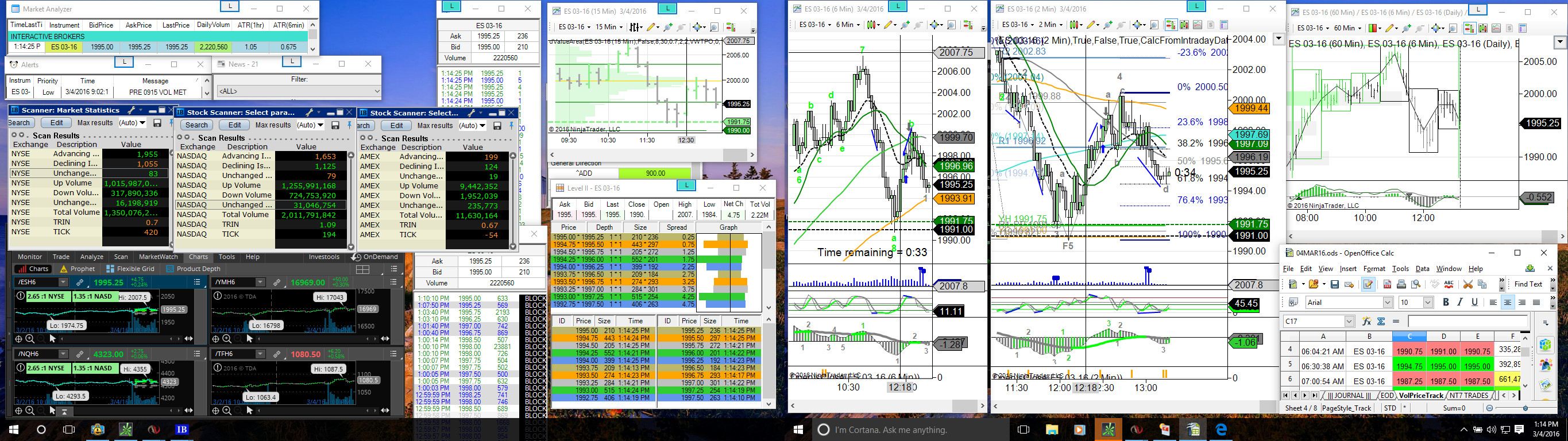Zoom in on the /YMH6 chart
This screenshot has width=1568, height=441.
pyautogui.click(x=226, y=339)
